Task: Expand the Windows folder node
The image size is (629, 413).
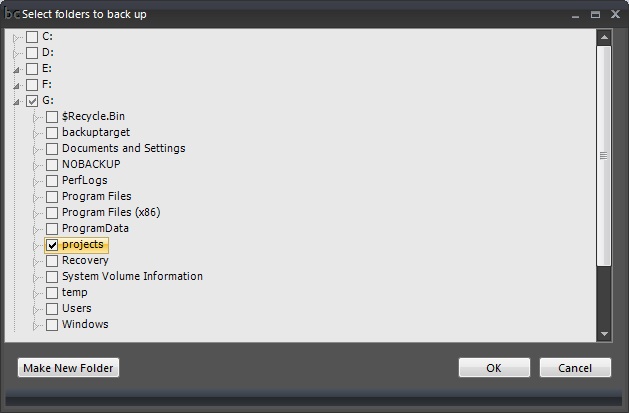Action: click(36, 326)
